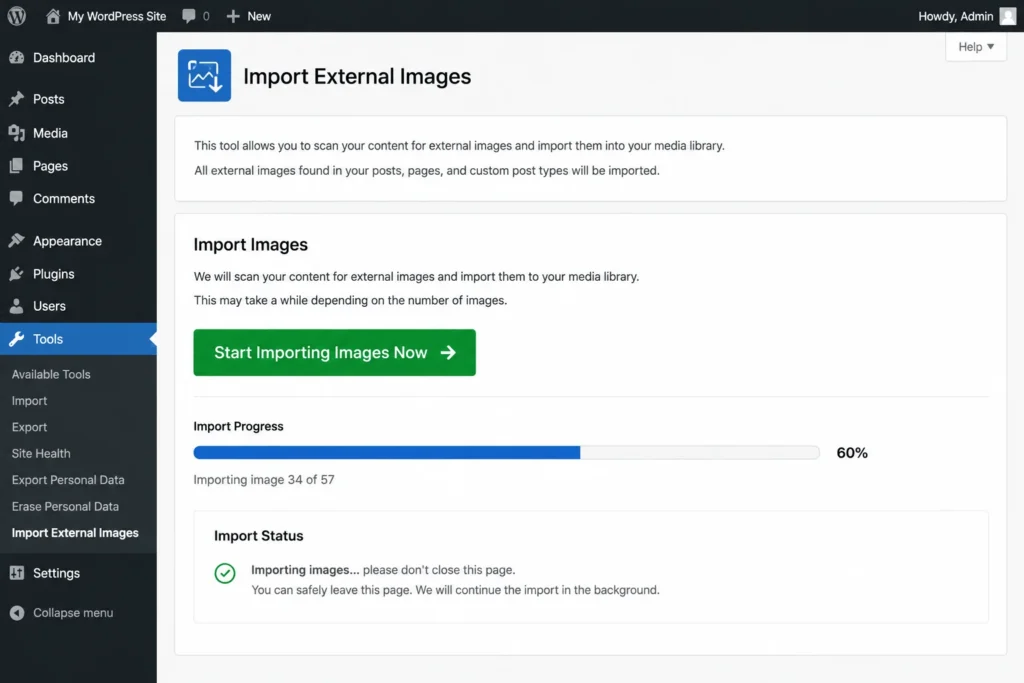The image size is (1024, 683).
Task: Click the home icon in the admin bar
Action: tap(53, 16)
